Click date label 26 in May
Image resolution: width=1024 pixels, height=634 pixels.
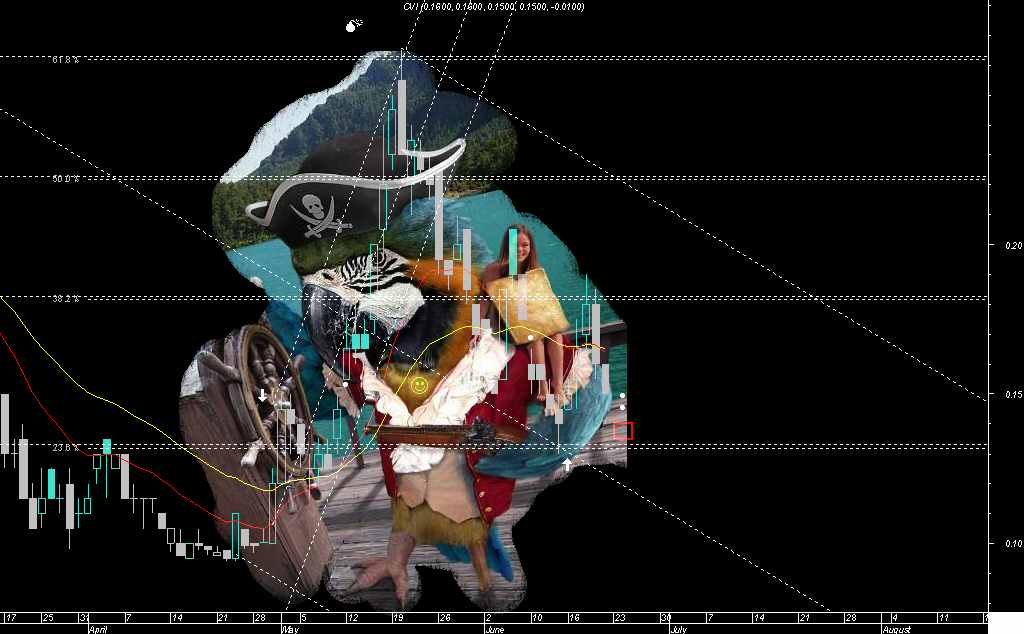[444, 618]
